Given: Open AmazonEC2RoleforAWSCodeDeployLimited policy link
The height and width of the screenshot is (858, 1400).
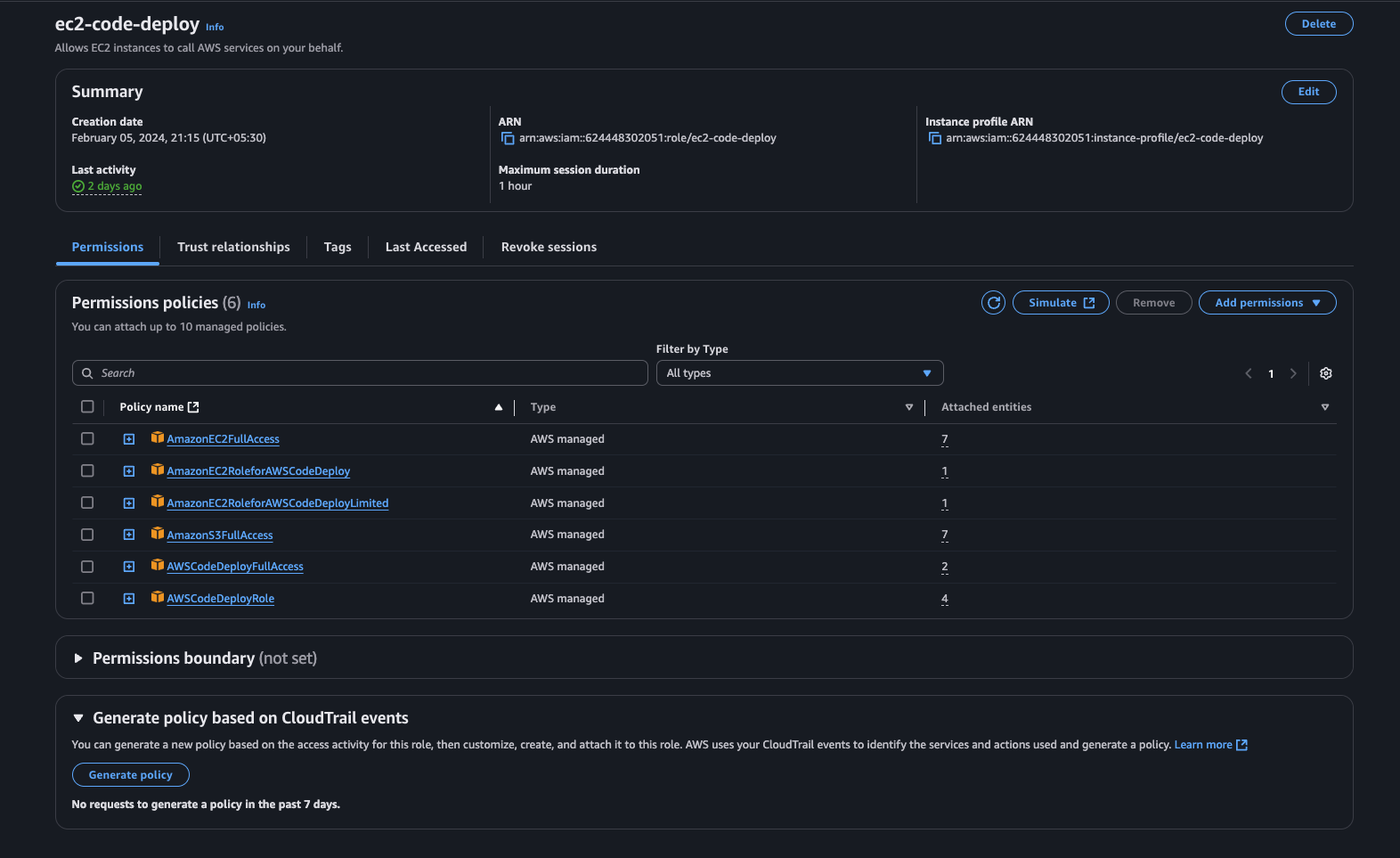Looking at the screenshot, I should tap(278, 503).
